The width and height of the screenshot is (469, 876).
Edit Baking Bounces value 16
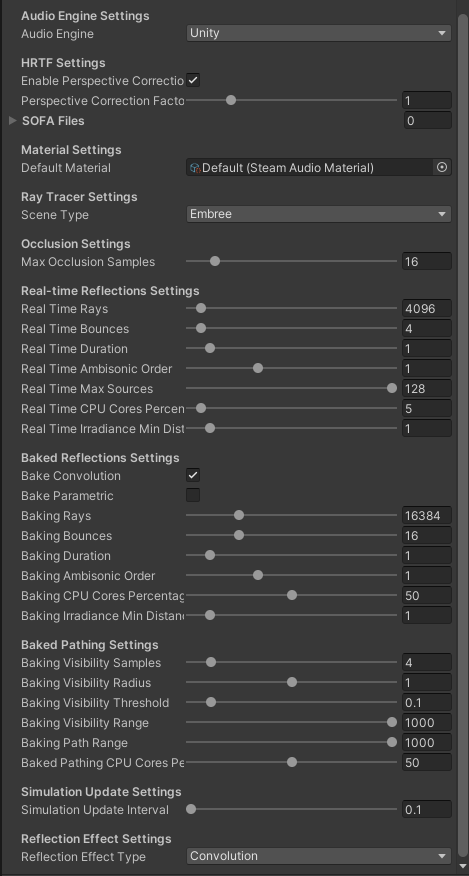[427, 536]
